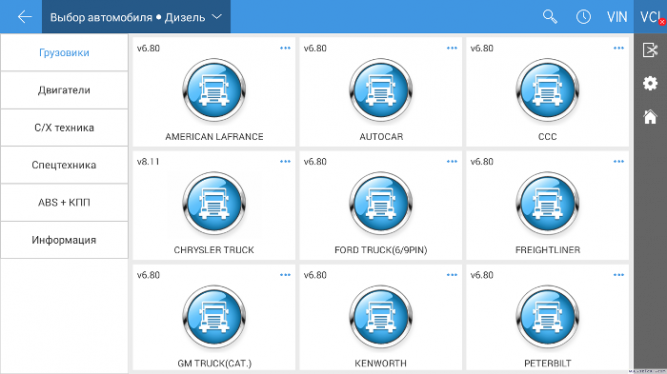The width and height of the screenshot is (667, 374).
Task: Open more options for CHRYSLER TRUCK
Action: (285, 161)
